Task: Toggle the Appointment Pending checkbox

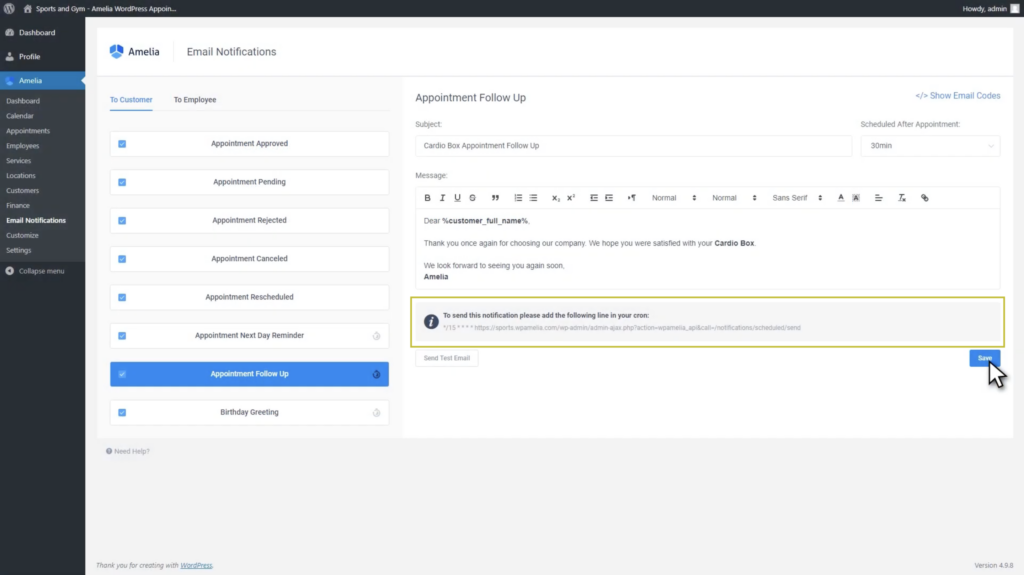Action: 122,182
